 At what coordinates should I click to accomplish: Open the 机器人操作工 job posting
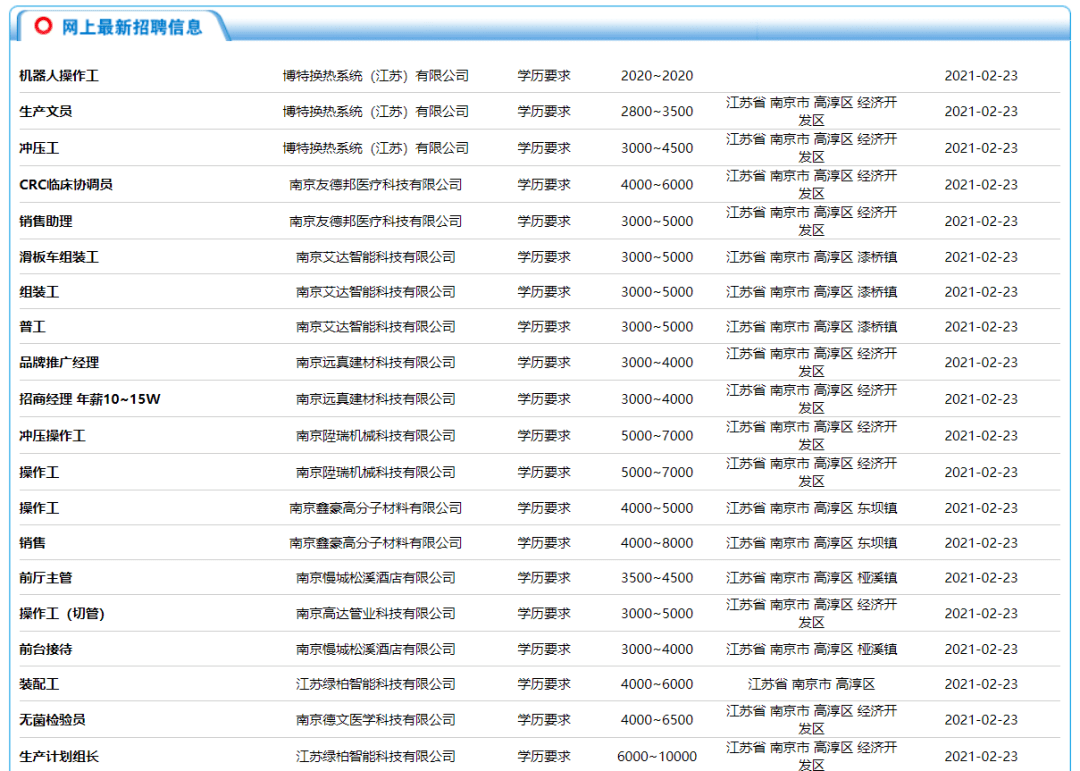(x=59, y=76)
